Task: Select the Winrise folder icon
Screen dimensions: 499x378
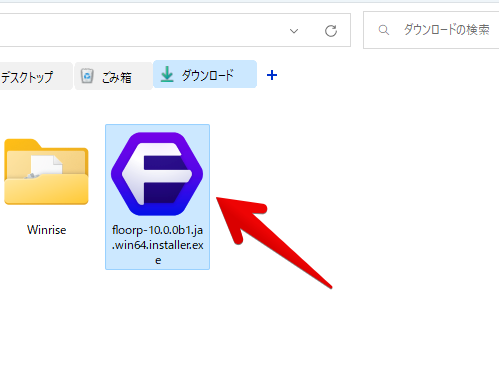Action: point(46,171)
